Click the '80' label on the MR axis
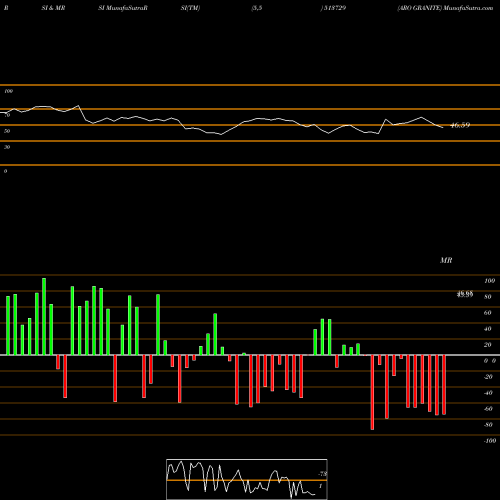Screen dimensions: 500x500 tap(488, 297)
